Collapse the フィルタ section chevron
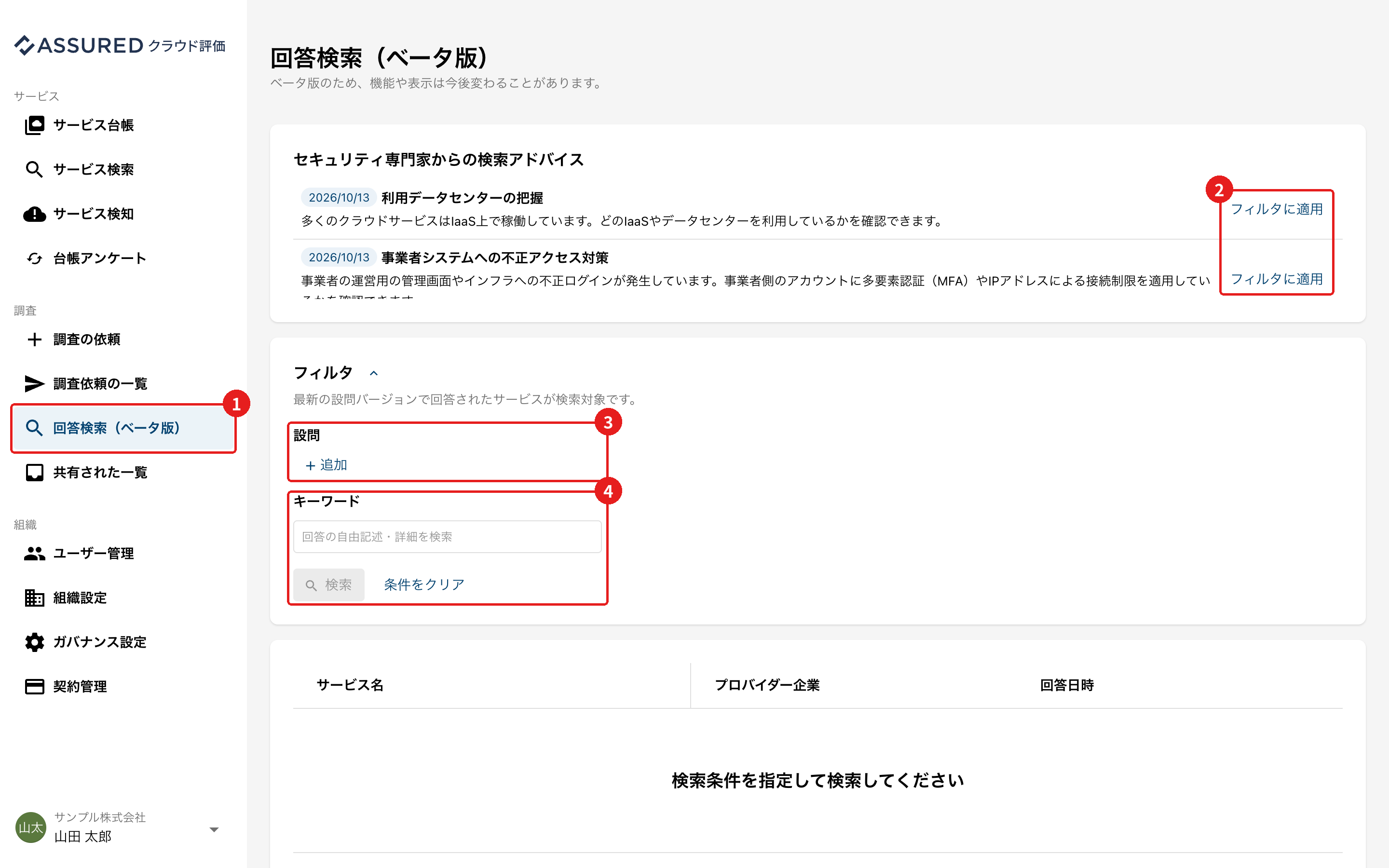1389x868 pixels. pyautogui.click(x=374, y=373)
